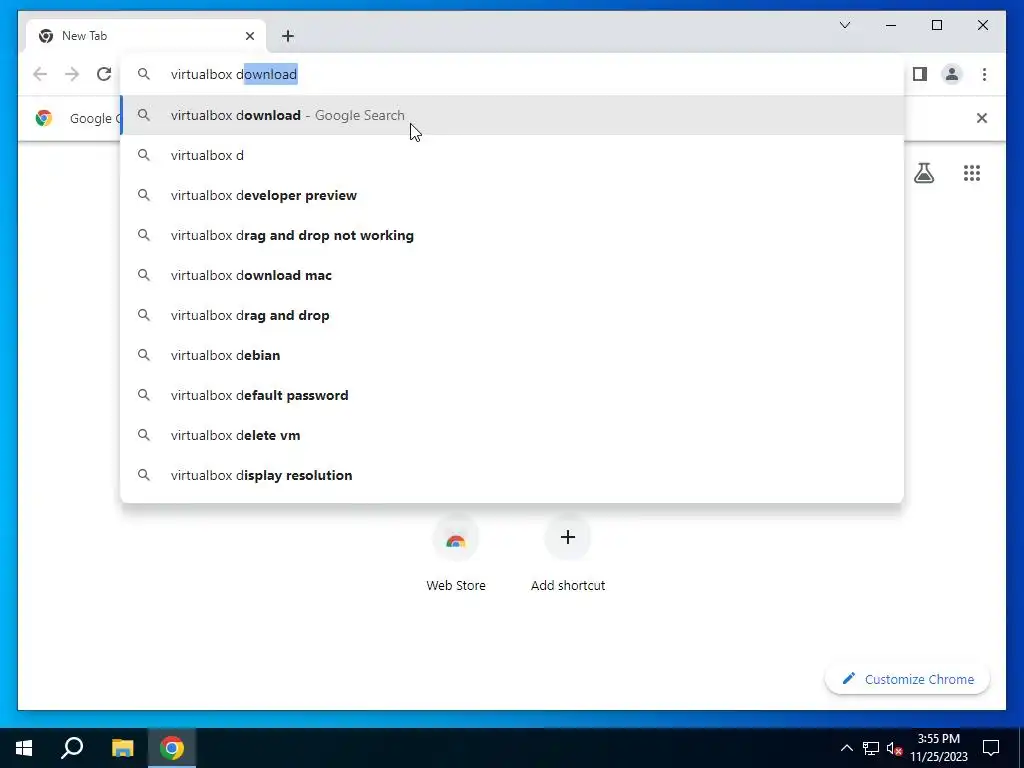The image size is (1024, 768).
Task: Pick the suggestion virtualbox display resolution
Action: (513, 475)
